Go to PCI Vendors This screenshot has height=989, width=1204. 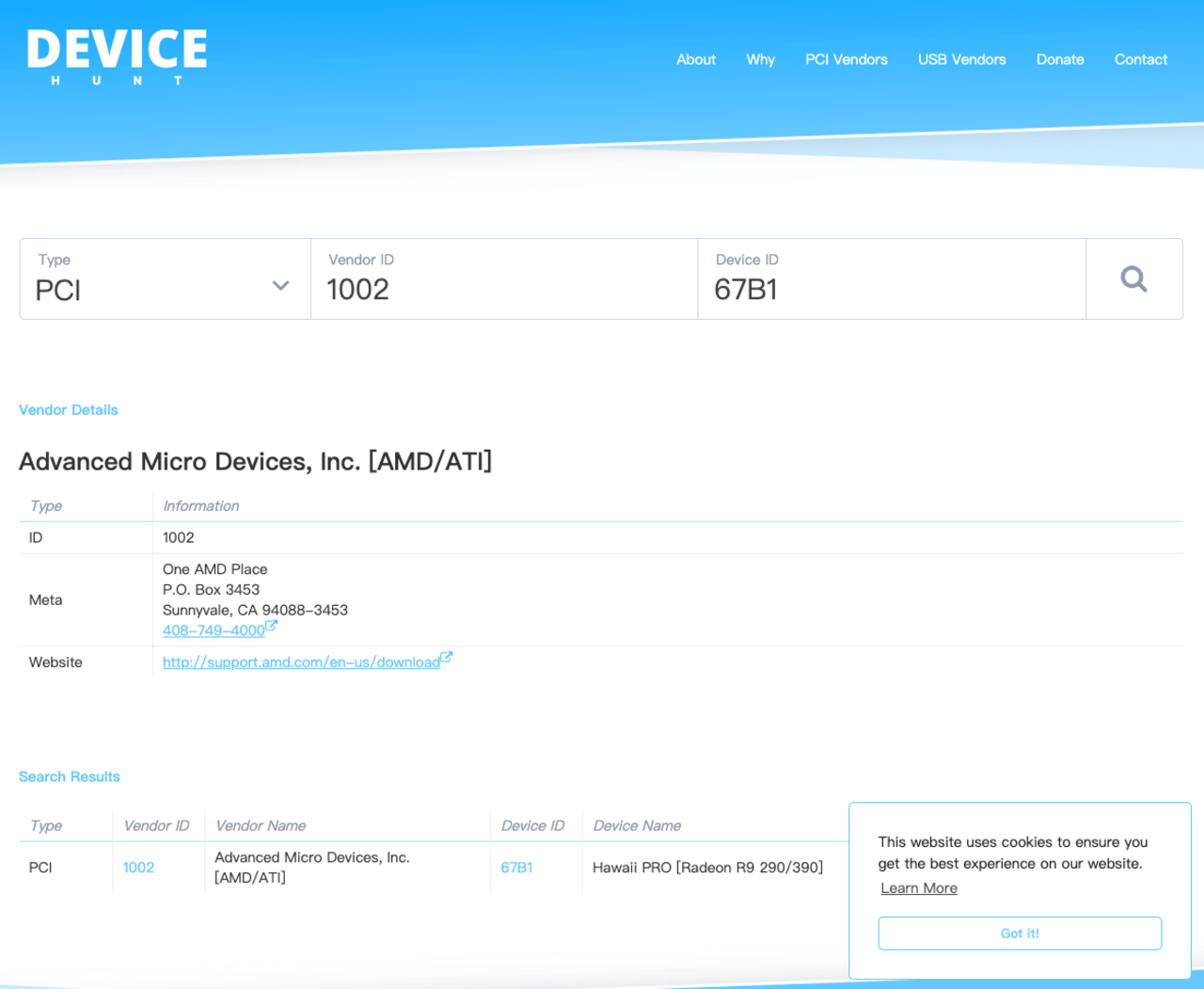click(x=846, y=59)
